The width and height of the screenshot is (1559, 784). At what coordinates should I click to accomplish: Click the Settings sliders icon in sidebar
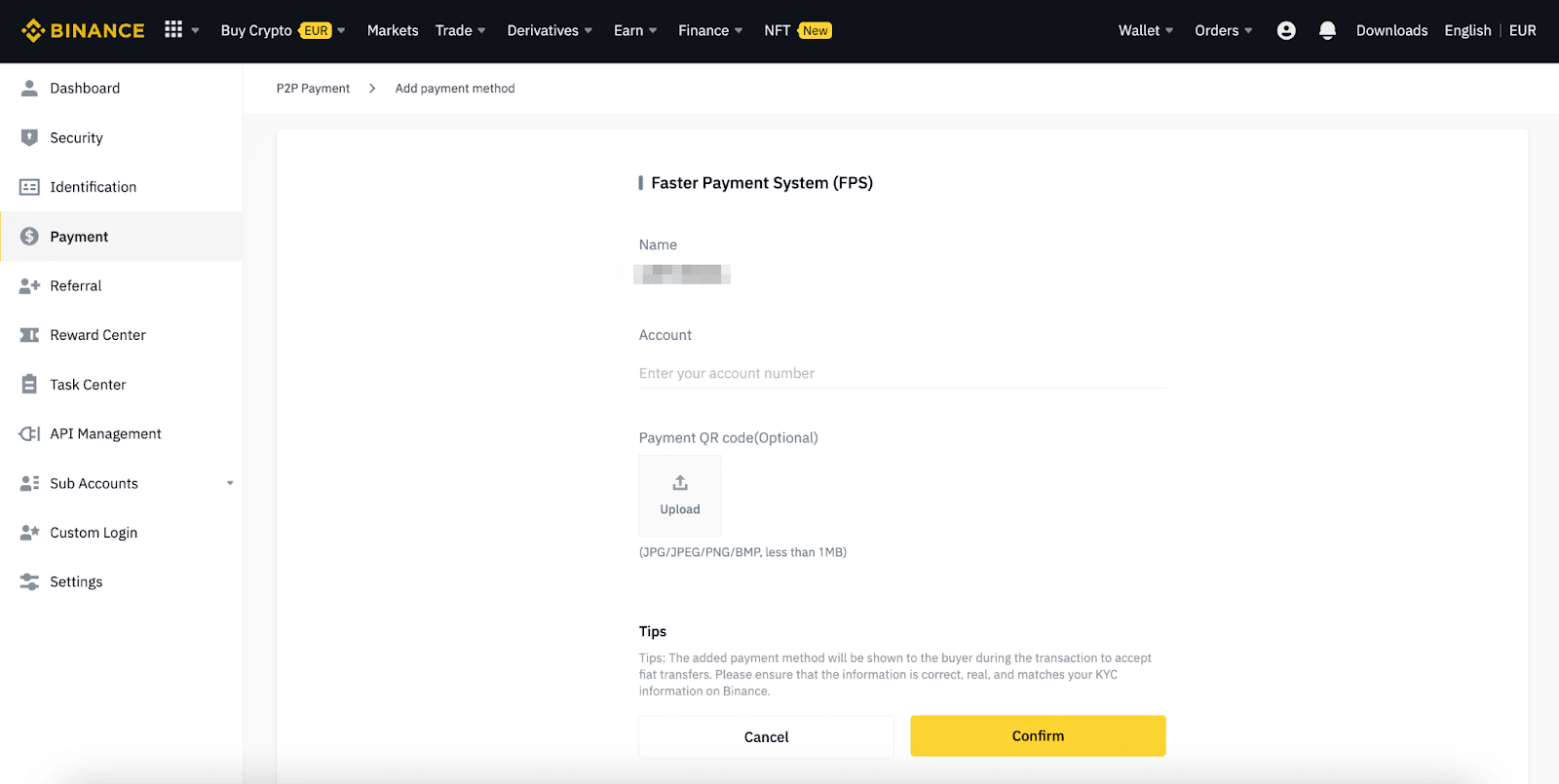(29, 582)
